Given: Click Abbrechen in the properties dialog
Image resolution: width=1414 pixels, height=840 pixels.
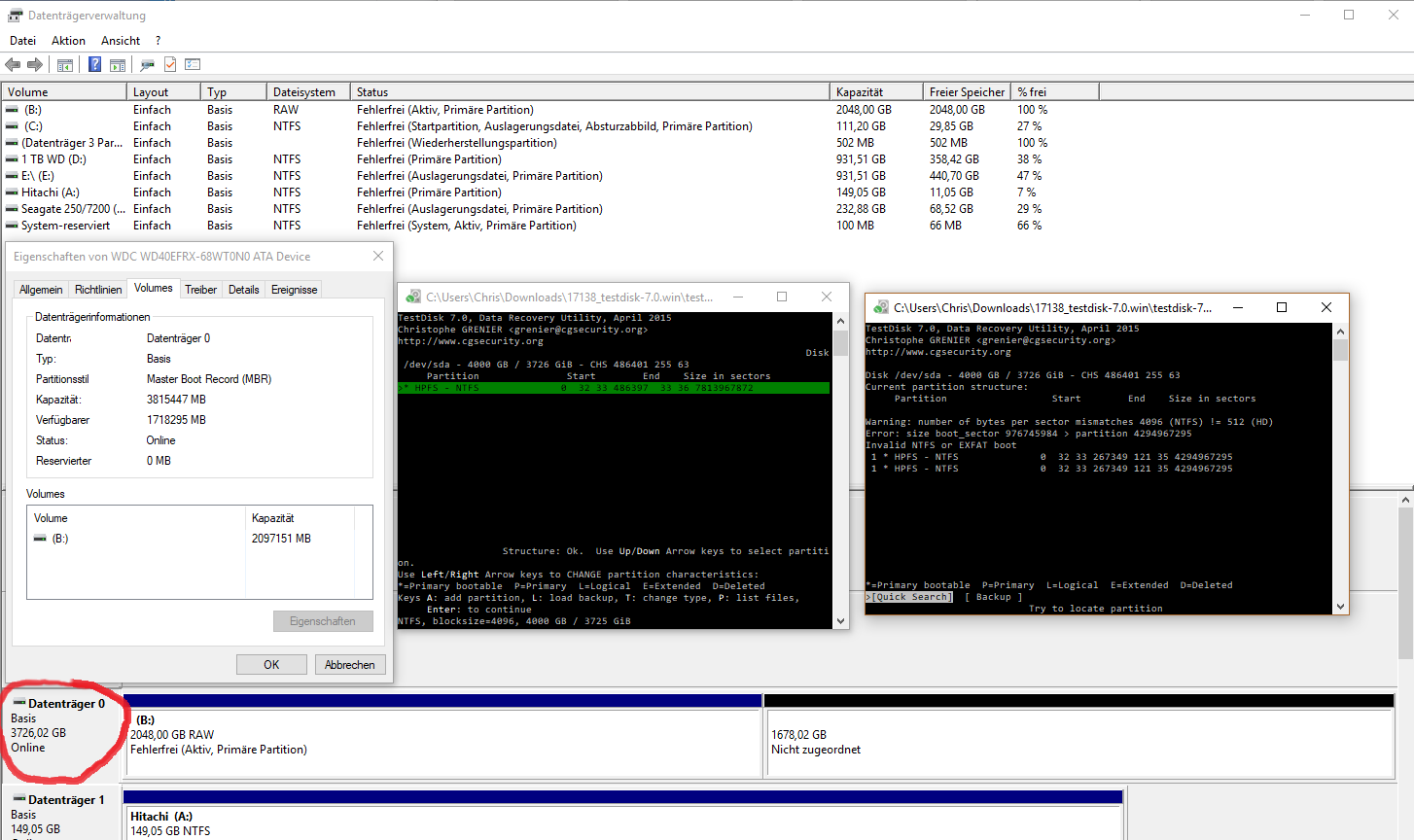Looking at the screenshot, I should tap(350, 665).
